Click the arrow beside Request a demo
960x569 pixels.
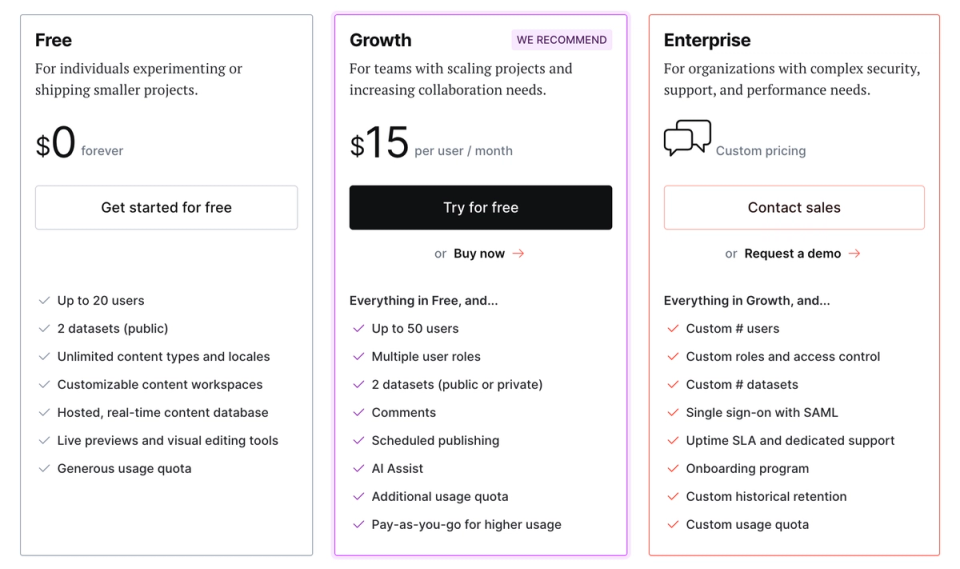[x=854, y=254]
